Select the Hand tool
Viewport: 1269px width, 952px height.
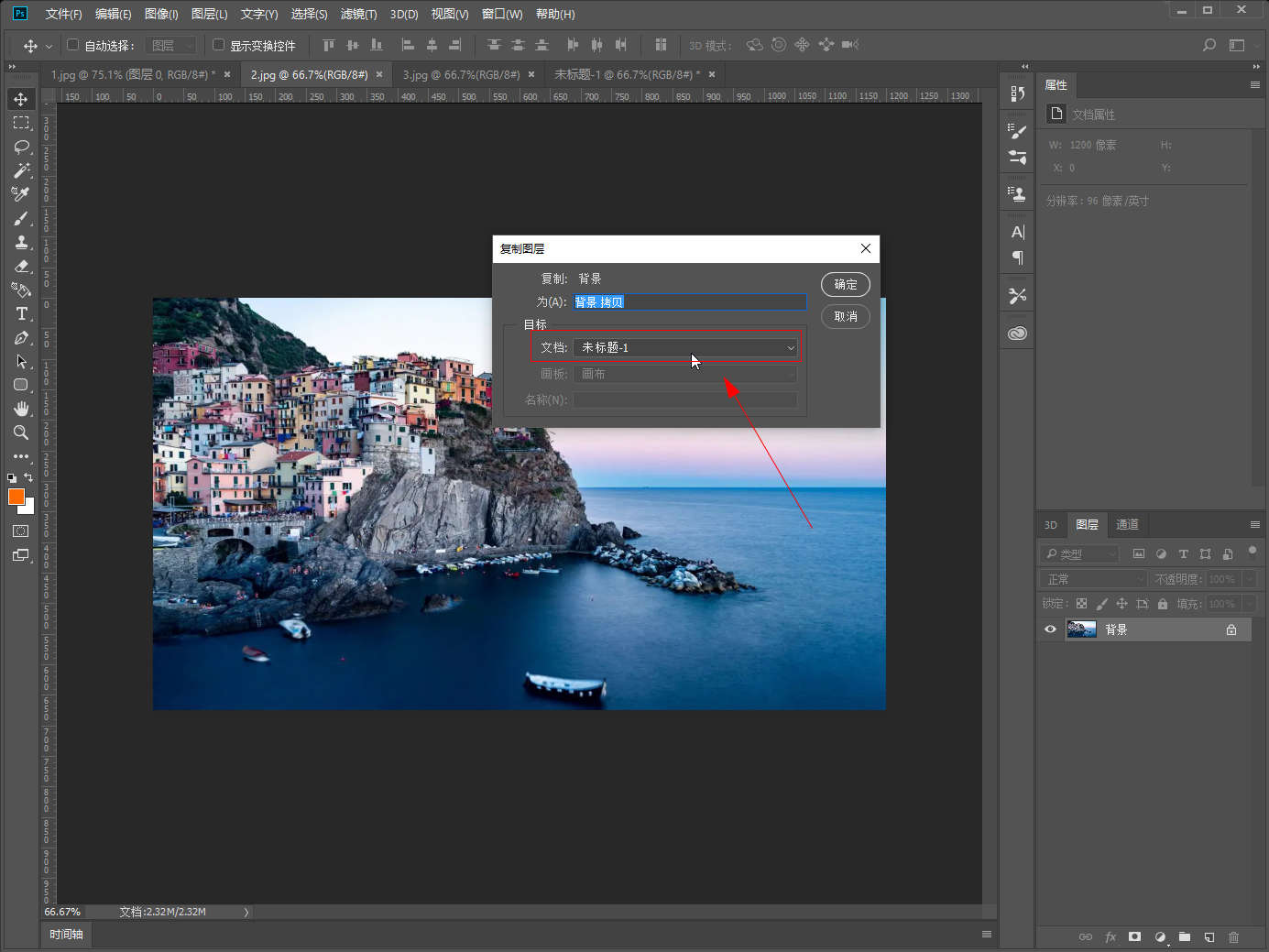[x=21, y=409]
